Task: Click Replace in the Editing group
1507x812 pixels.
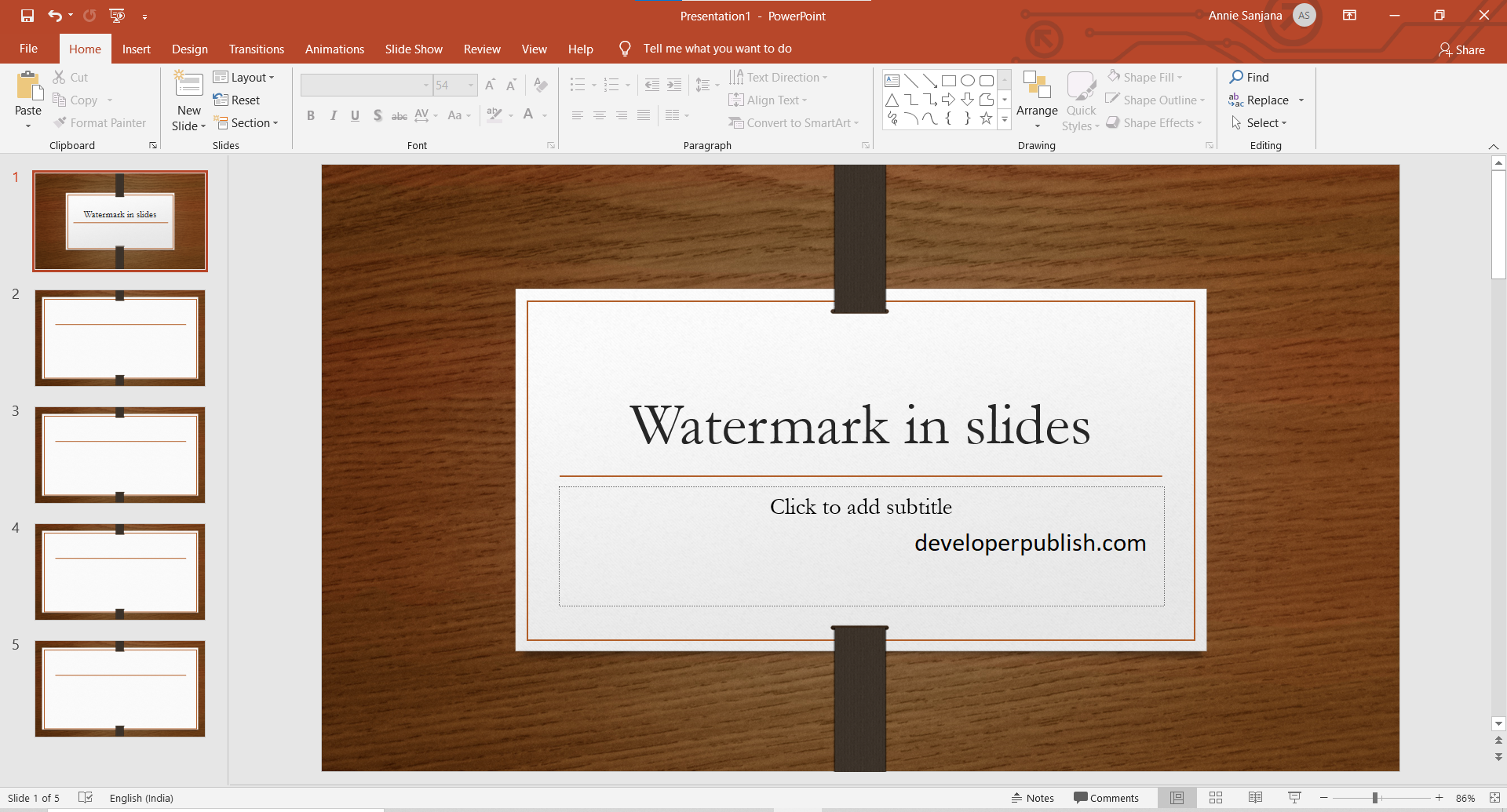Action: (1266, 100)
